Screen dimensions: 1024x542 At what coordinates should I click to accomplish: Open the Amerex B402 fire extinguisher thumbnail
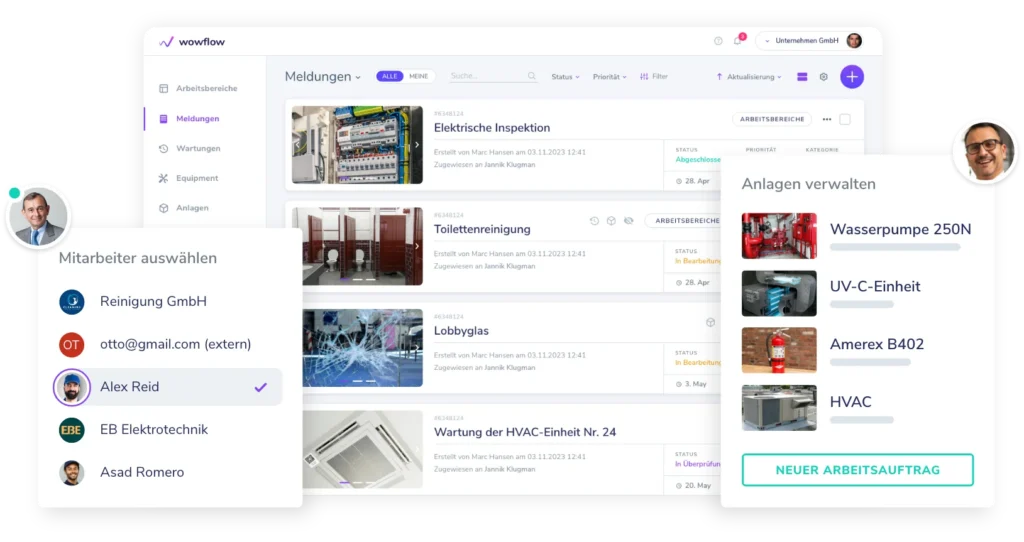[x=779, y=350]
